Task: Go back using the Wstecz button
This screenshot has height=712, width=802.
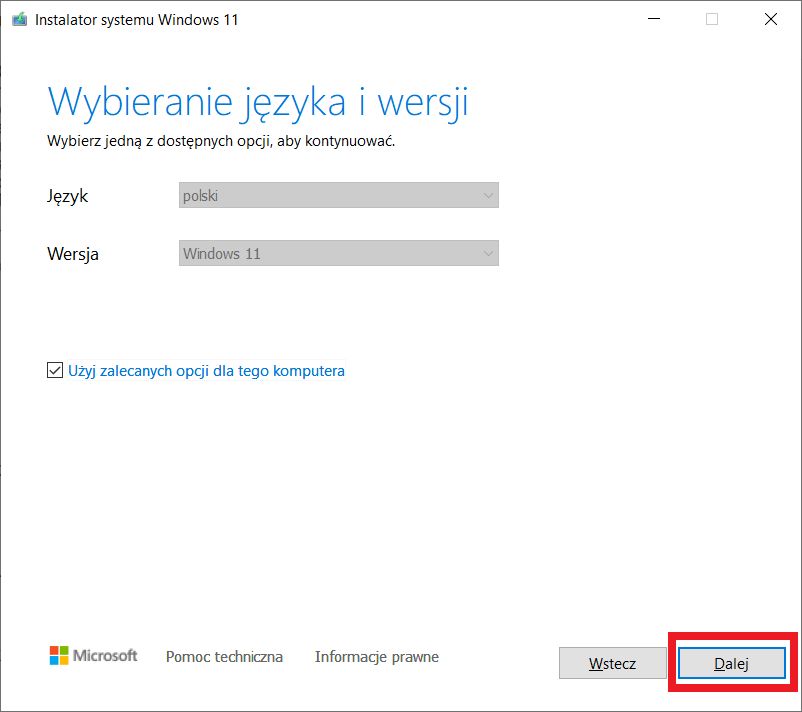Action: point(612,663)
